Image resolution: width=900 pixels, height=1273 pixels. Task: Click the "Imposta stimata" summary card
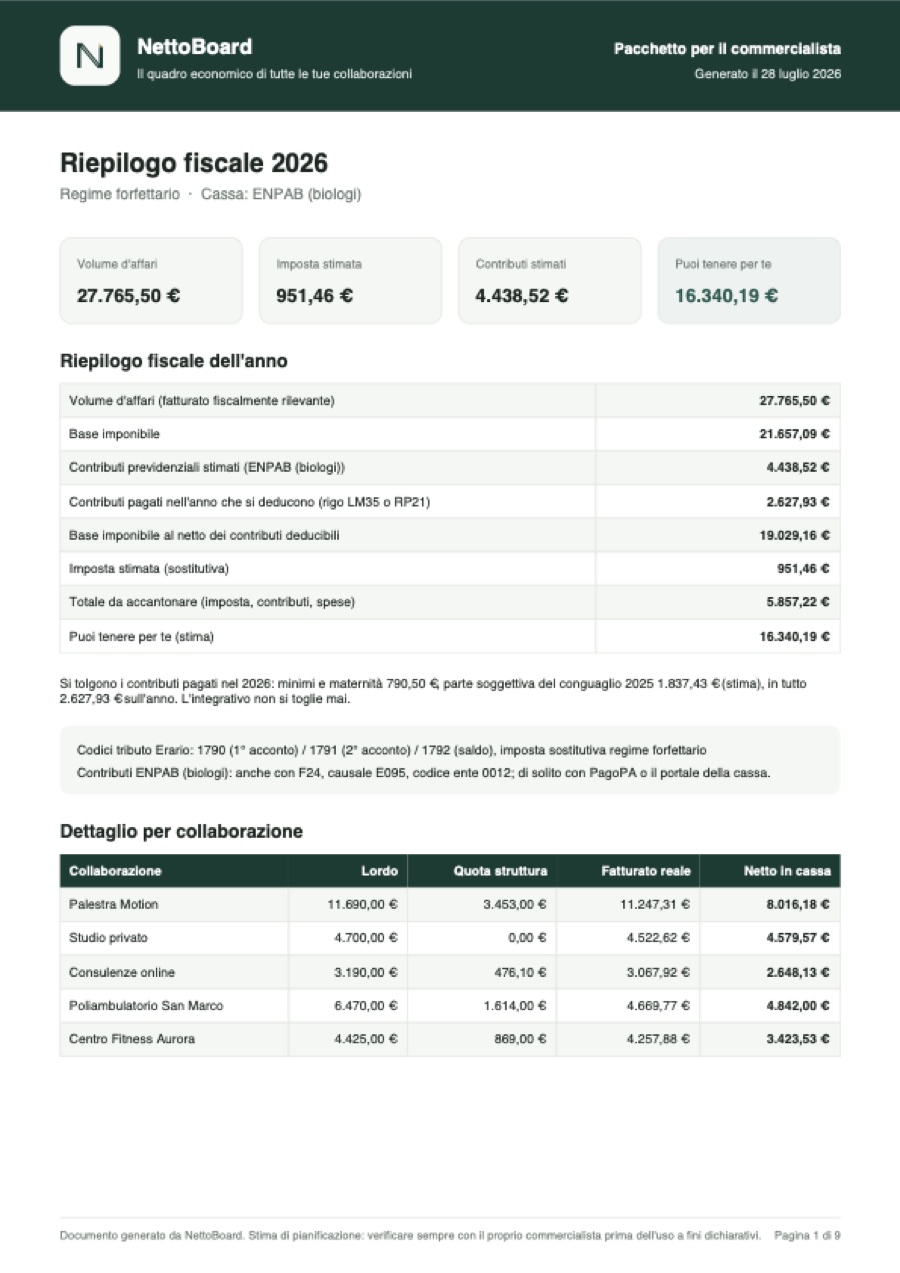(350, 280)
